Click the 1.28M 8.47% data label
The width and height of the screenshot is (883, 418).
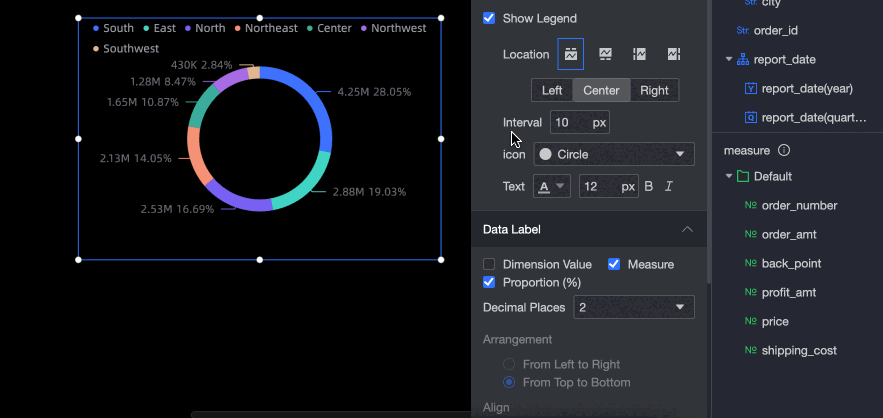pyautogui.click(x=163, y=82)
